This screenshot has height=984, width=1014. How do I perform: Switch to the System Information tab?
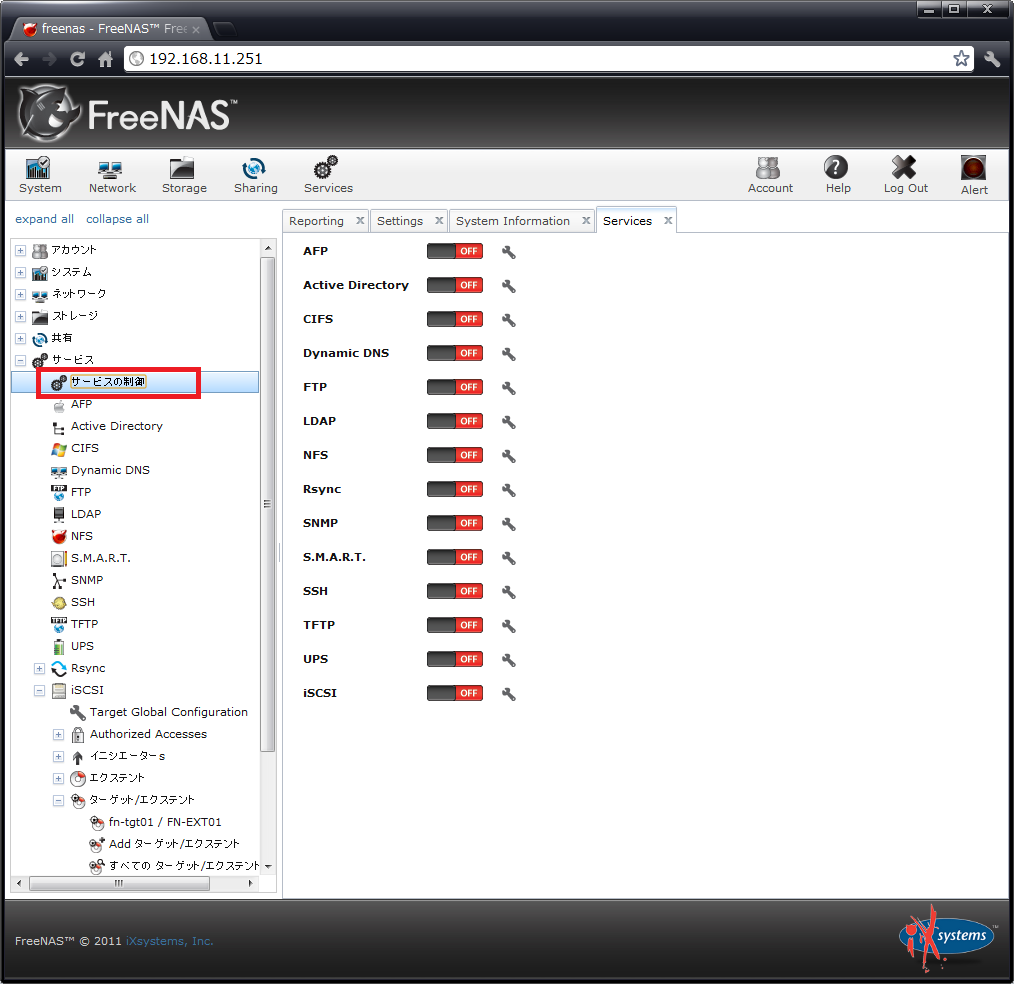[513, 221]
